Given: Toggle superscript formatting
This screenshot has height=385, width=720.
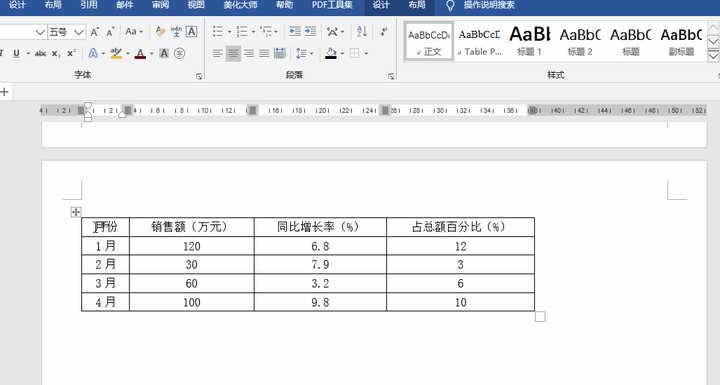Looking at the screenshot, I should click(71, 53).
